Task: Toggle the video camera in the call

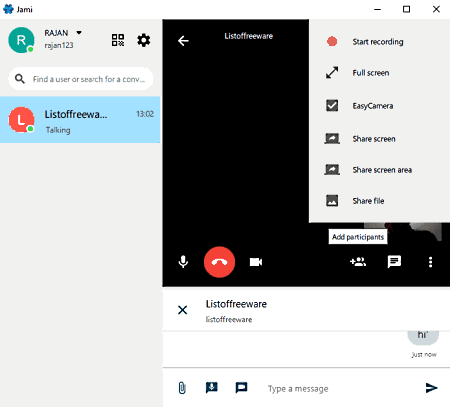Action: (x=256, y=262)
